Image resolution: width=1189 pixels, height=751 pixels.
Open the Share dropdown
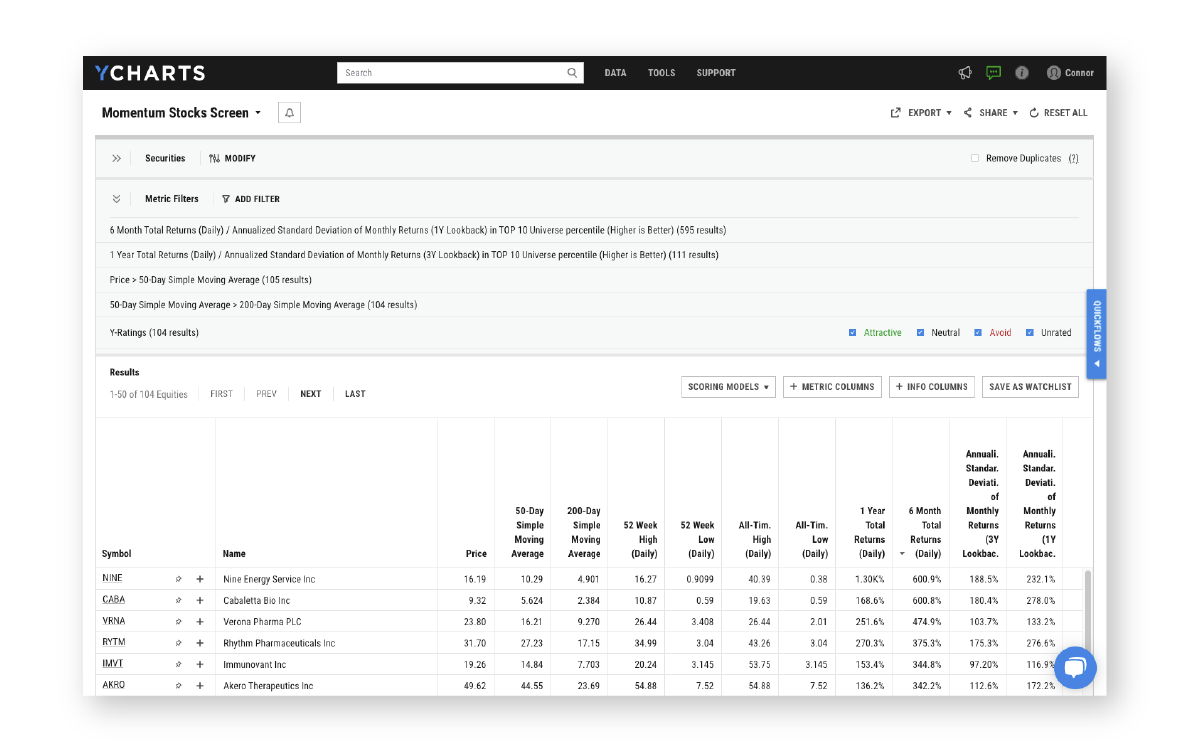tap(990, 112)
